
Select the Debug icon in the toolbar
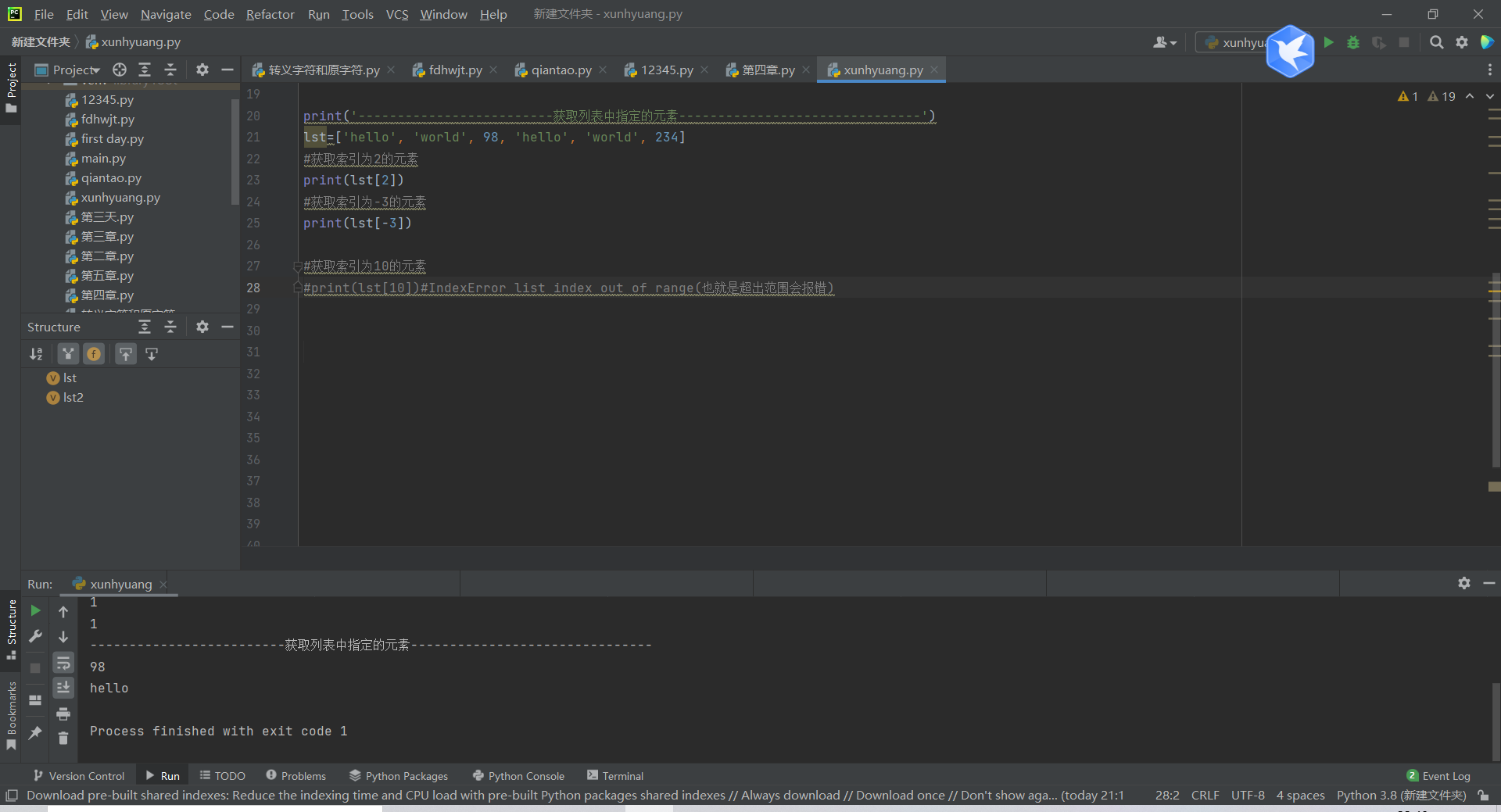1353,42
